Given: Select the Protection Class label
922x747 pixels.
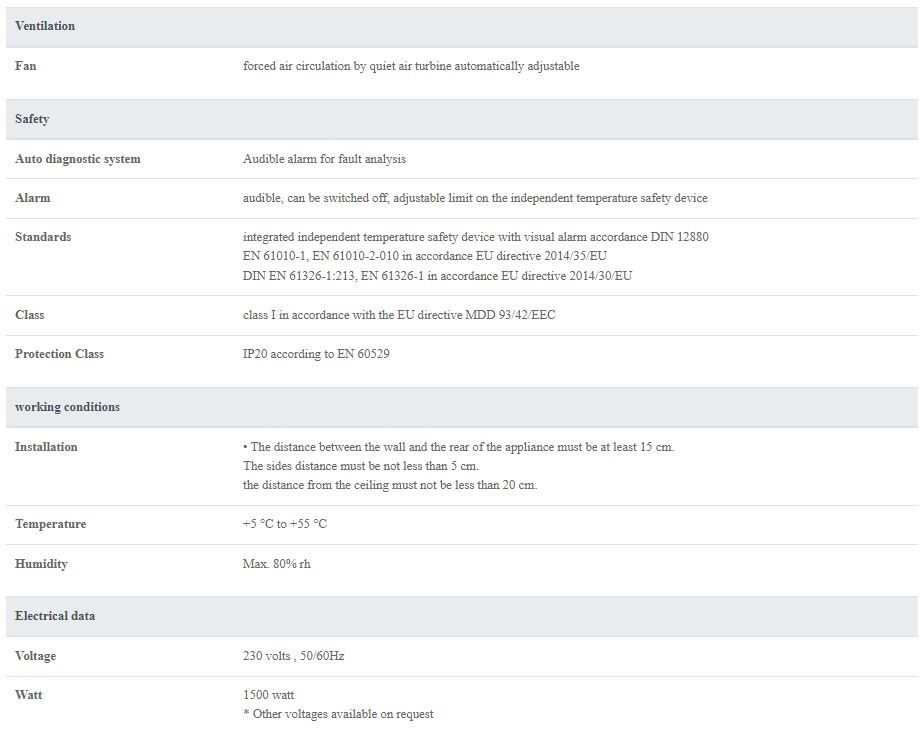Looking at the screenshot, I should point(59,354).
